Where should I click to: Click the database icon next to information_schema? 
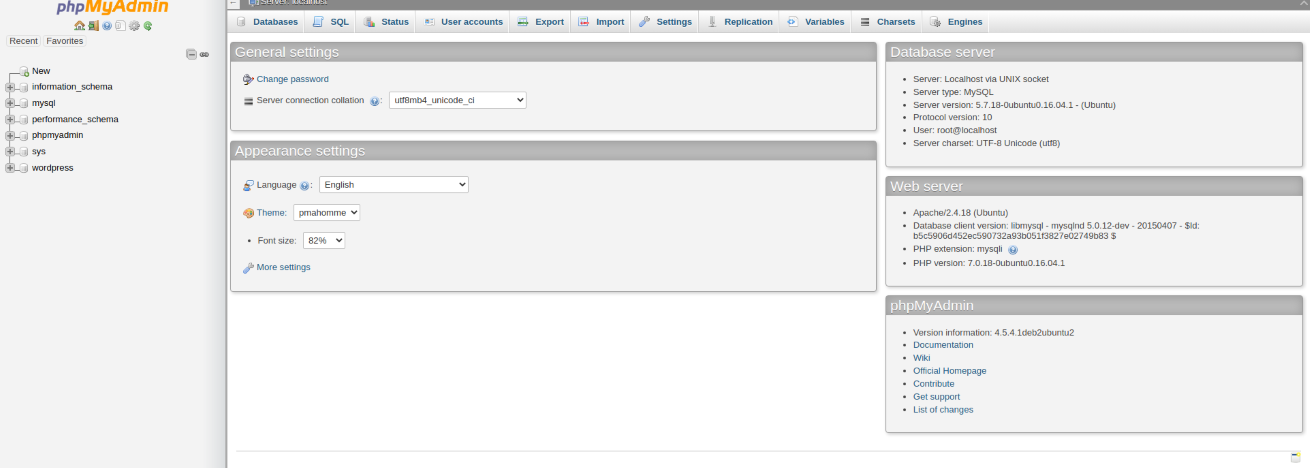(23, 87)
